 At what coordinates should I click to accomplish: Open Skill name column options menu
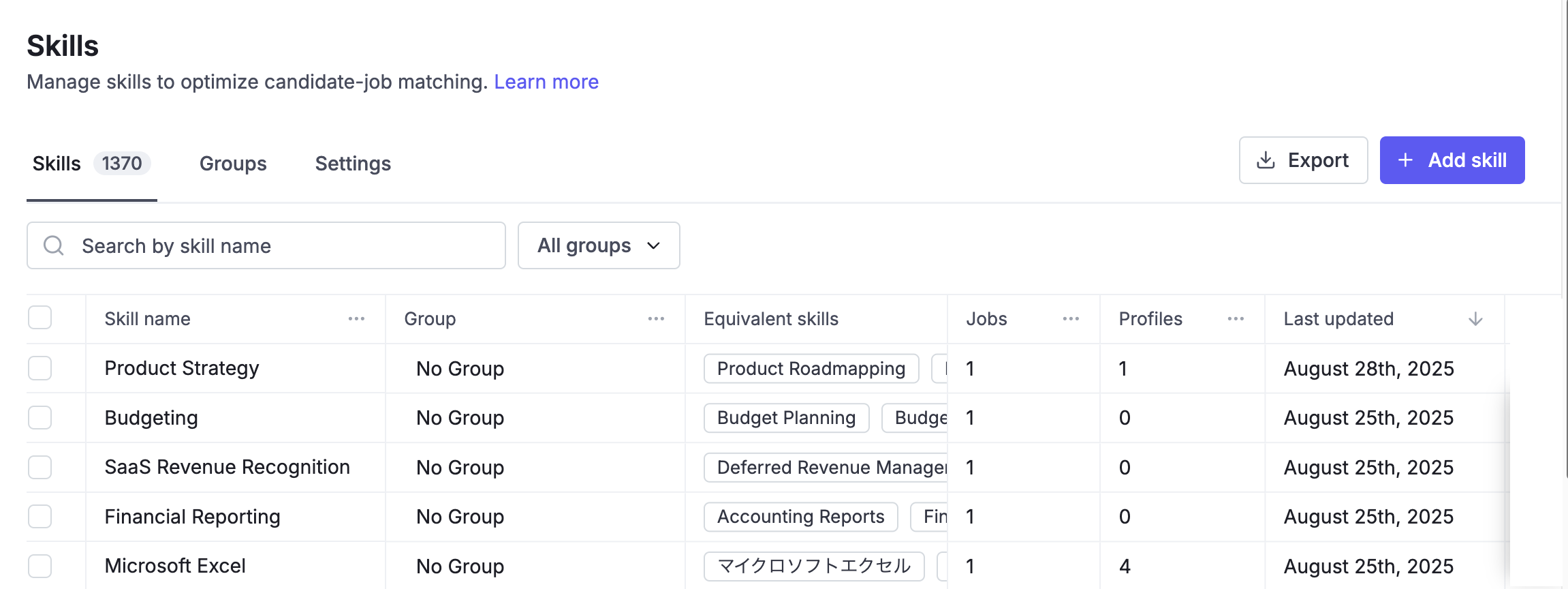(x=356, y=319)
